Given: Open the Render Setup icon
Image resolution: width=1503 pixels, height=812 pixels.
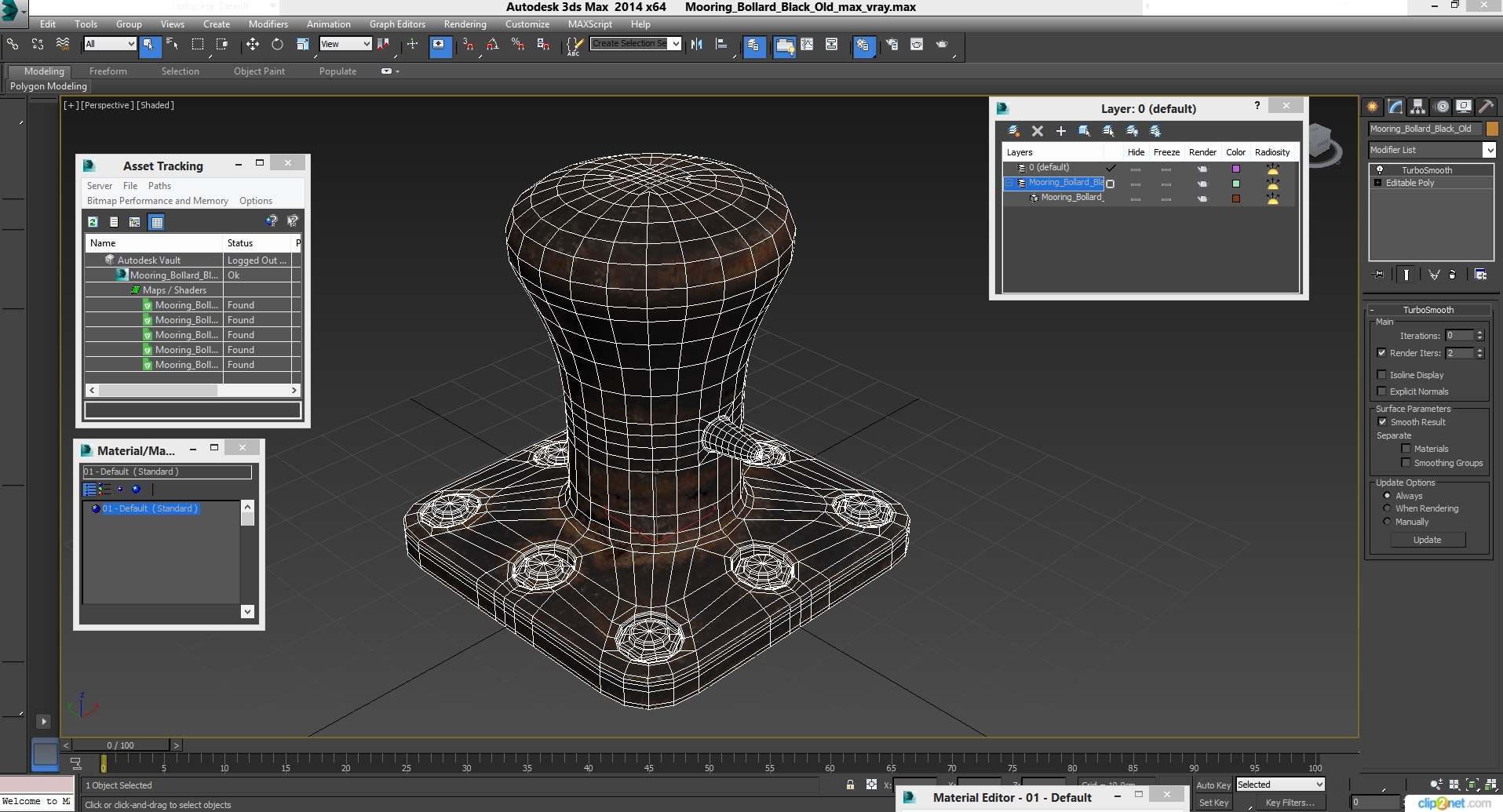Looking at the screenshot, I should click(892, 45).
